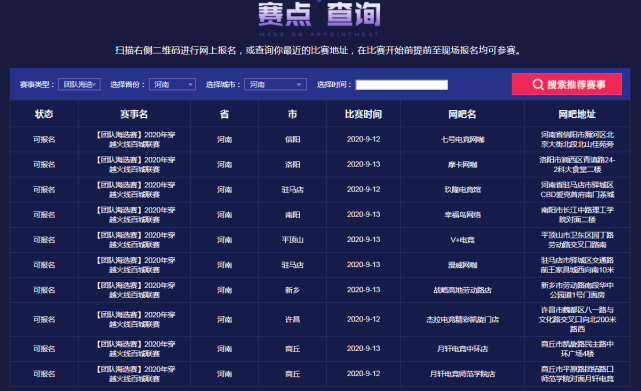
Task: Open the 赛事类型 dropdown showing 团队海选
Action: click(x=79, y=85)
